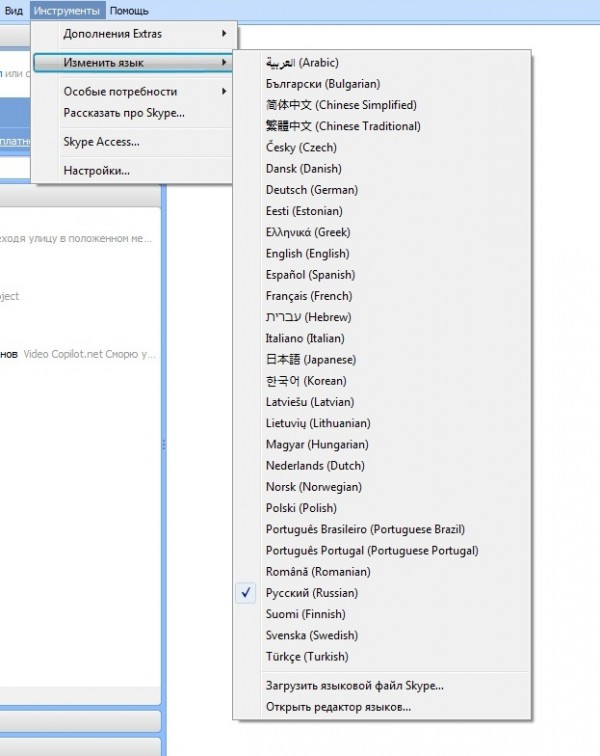This screenshot has width=600, height=756.
Task: Open Настройки menu entry
Action: (134, 171)
